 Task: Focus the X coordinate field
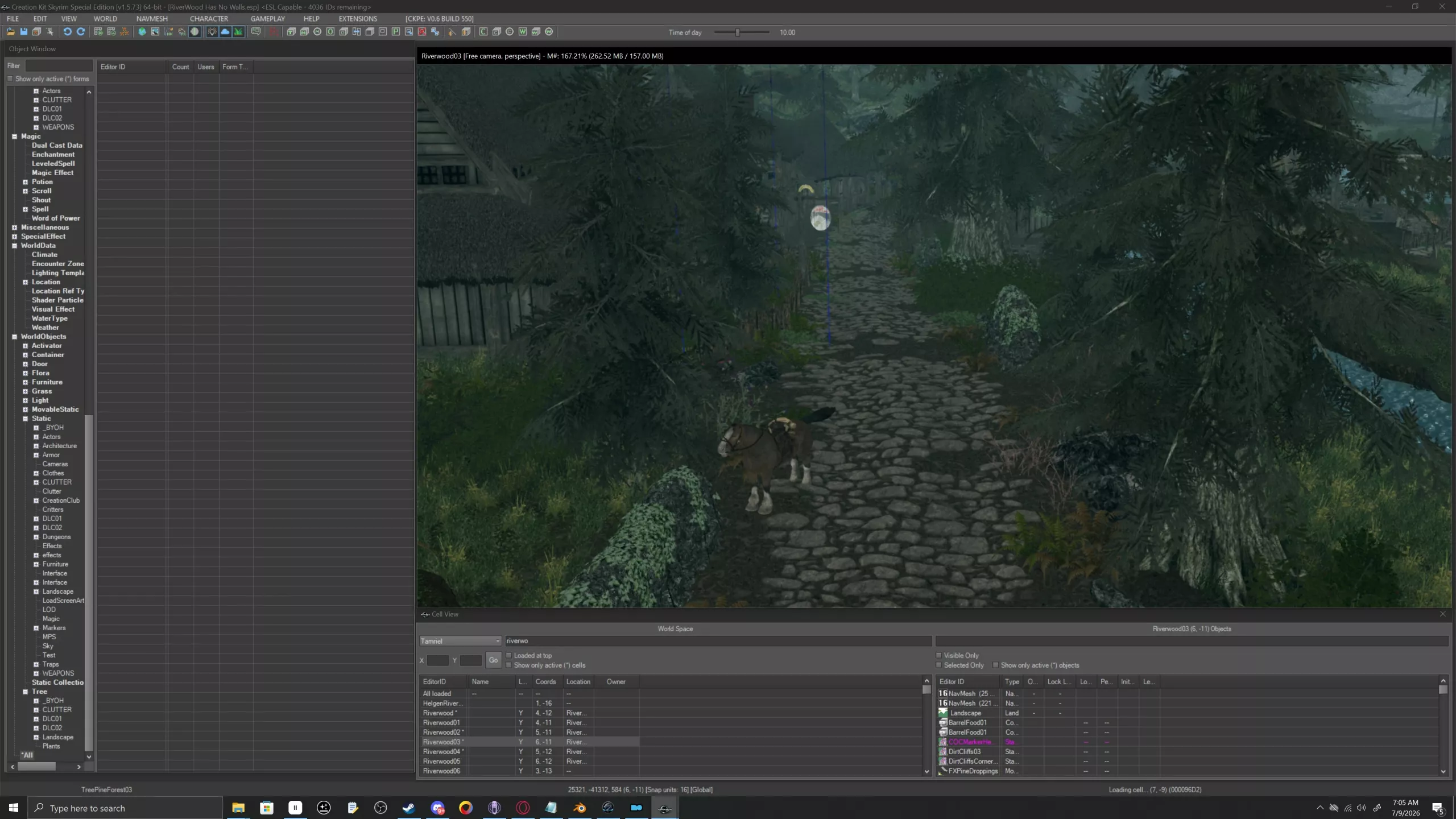tap(437, 660)
